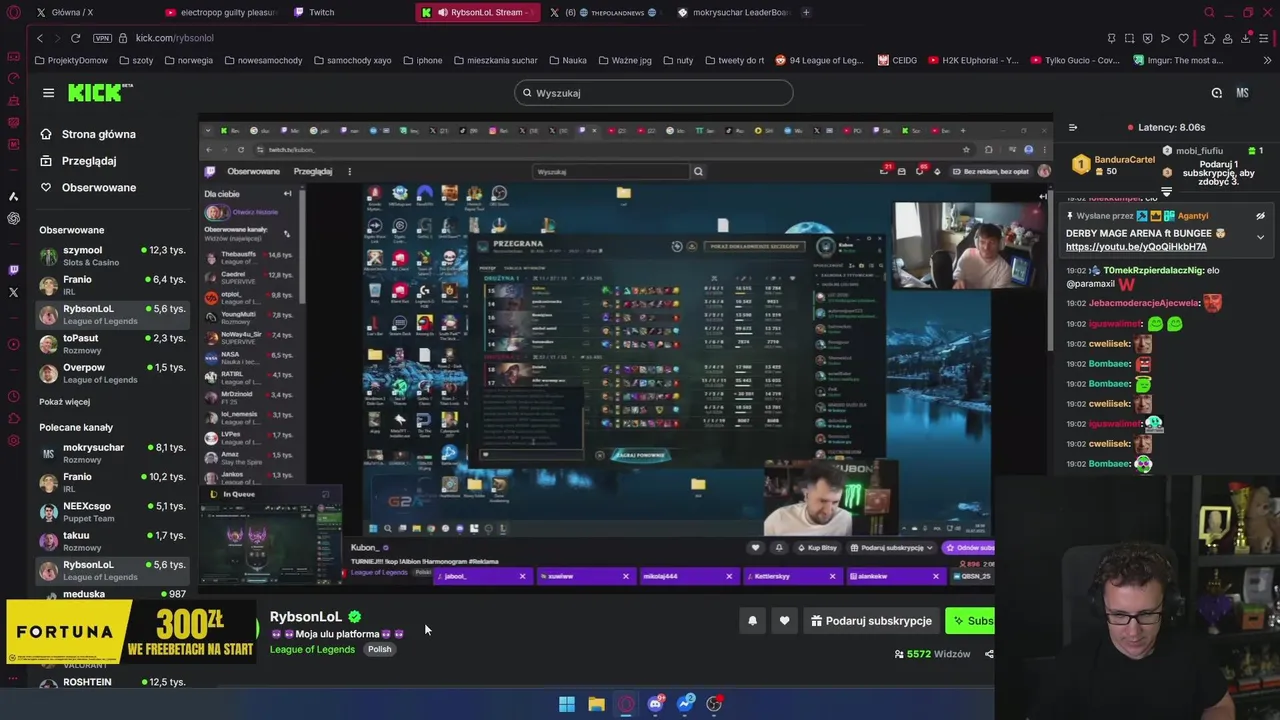Click the Kick header icon next to the MS avatar

1216,93
